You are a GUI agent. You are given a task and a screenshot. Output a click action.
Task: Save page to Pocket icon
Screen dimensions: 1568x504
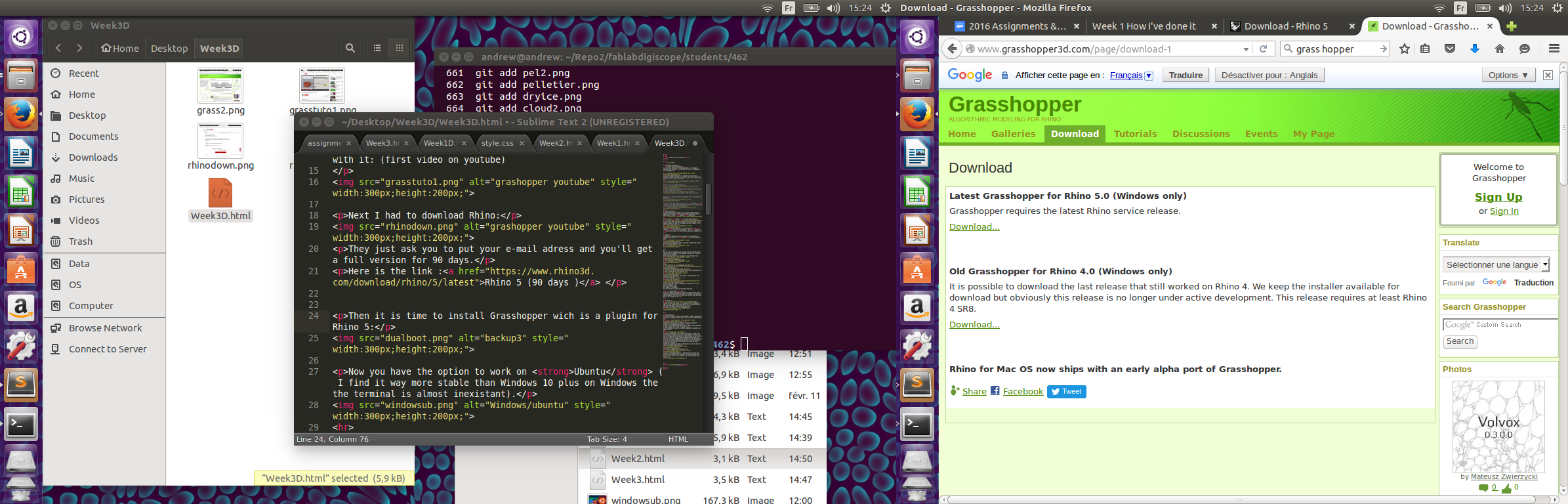[x=1450, y=49]
